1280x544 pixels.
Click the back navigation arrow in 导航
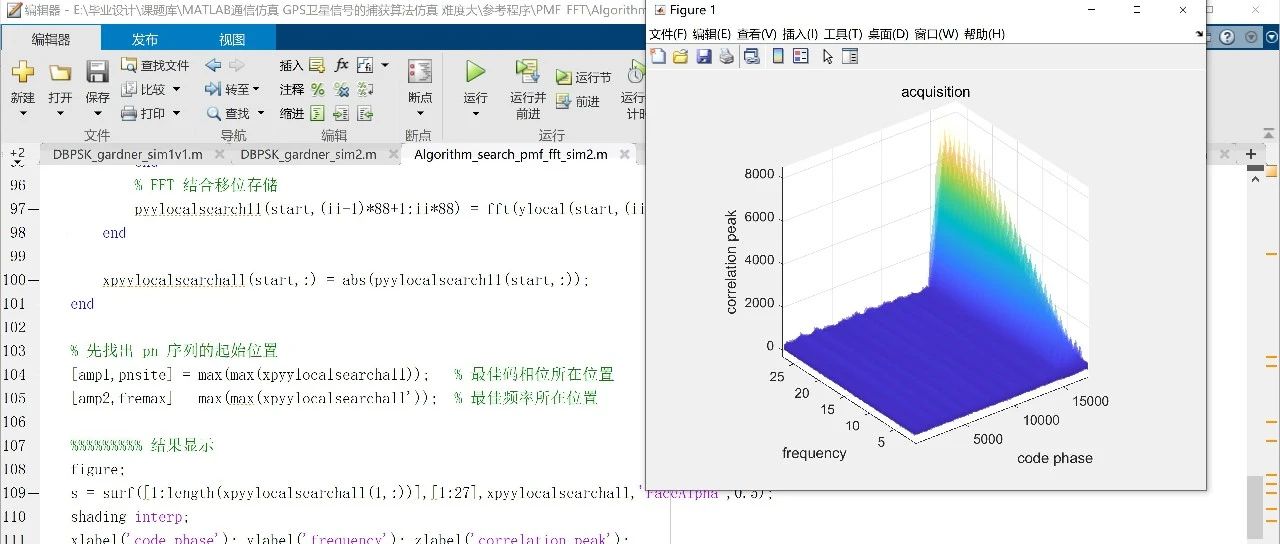(x=213, y=65)
